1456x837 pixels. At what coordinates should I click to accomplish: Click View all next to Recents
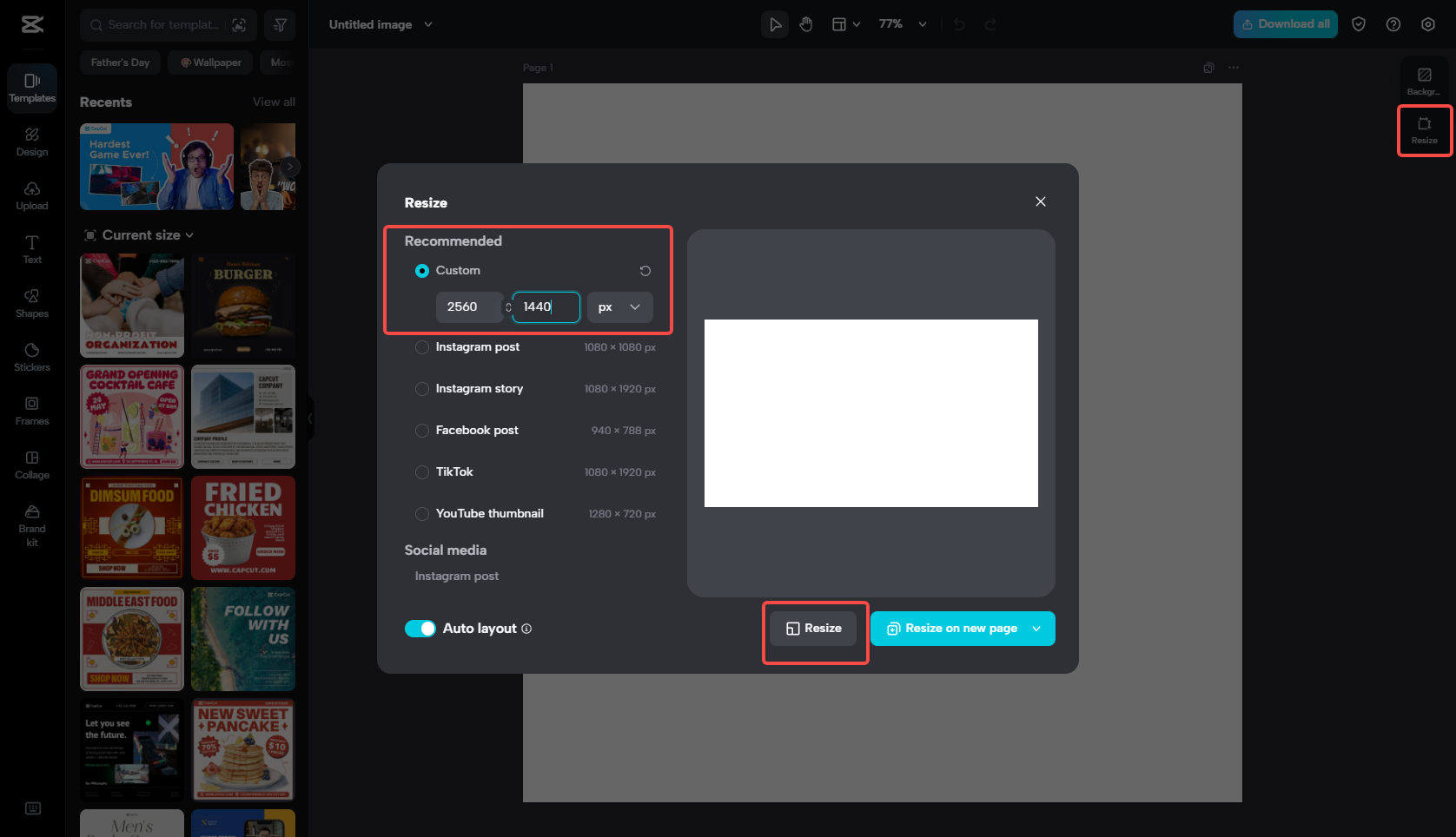click(x=274, y=102)
